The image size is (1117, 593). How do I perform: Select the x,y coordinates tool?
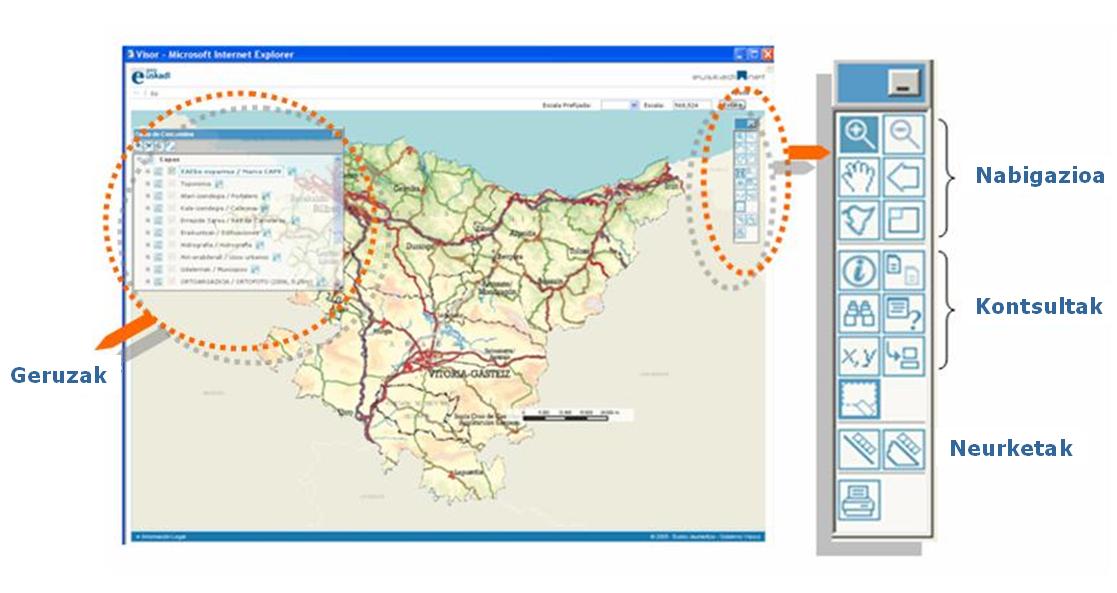859,356
